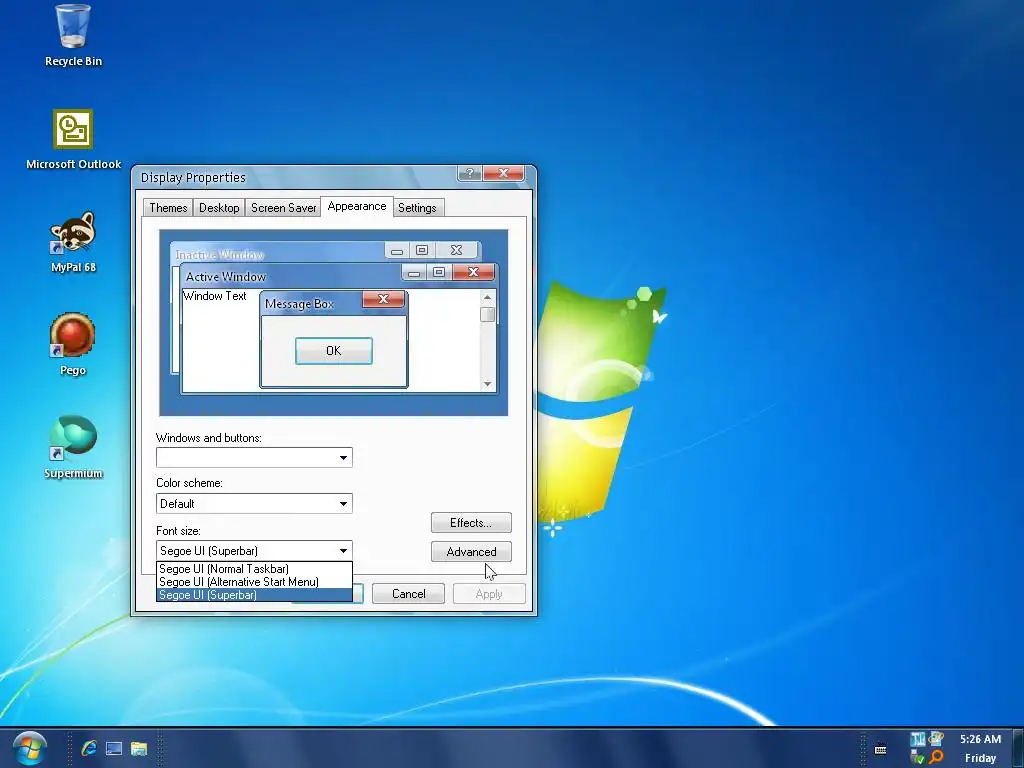The image size is (1024, 768).
Task: Click the Inactive Window preview title
Action: click(219, 254)
